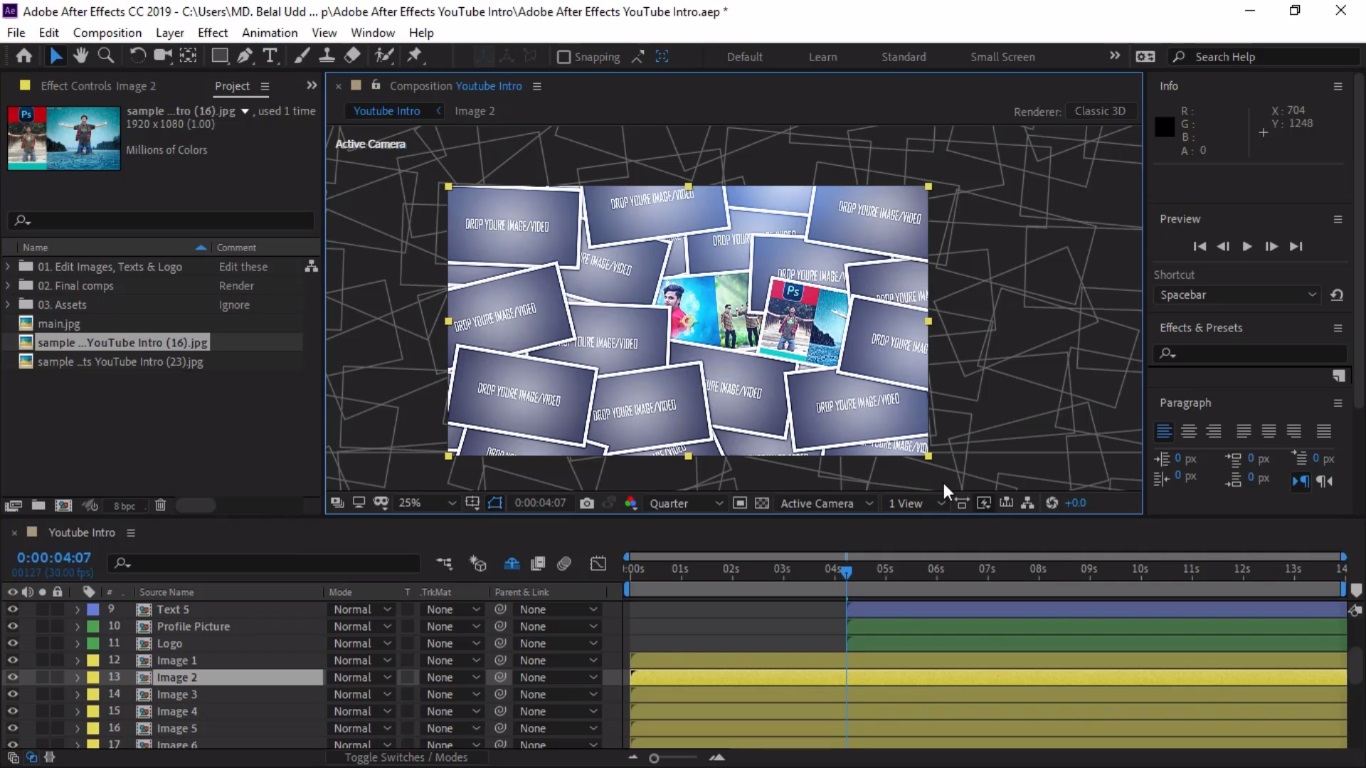Switch to Image 2 composition tab
1366x768 pixels.
tap(475, 111)
